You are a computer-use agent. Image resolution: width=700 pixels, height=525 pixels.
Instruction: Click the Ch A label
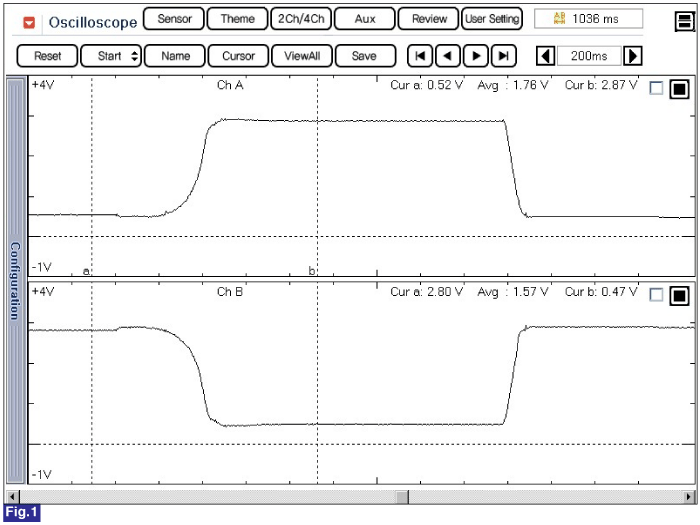(x=230, y=85)
